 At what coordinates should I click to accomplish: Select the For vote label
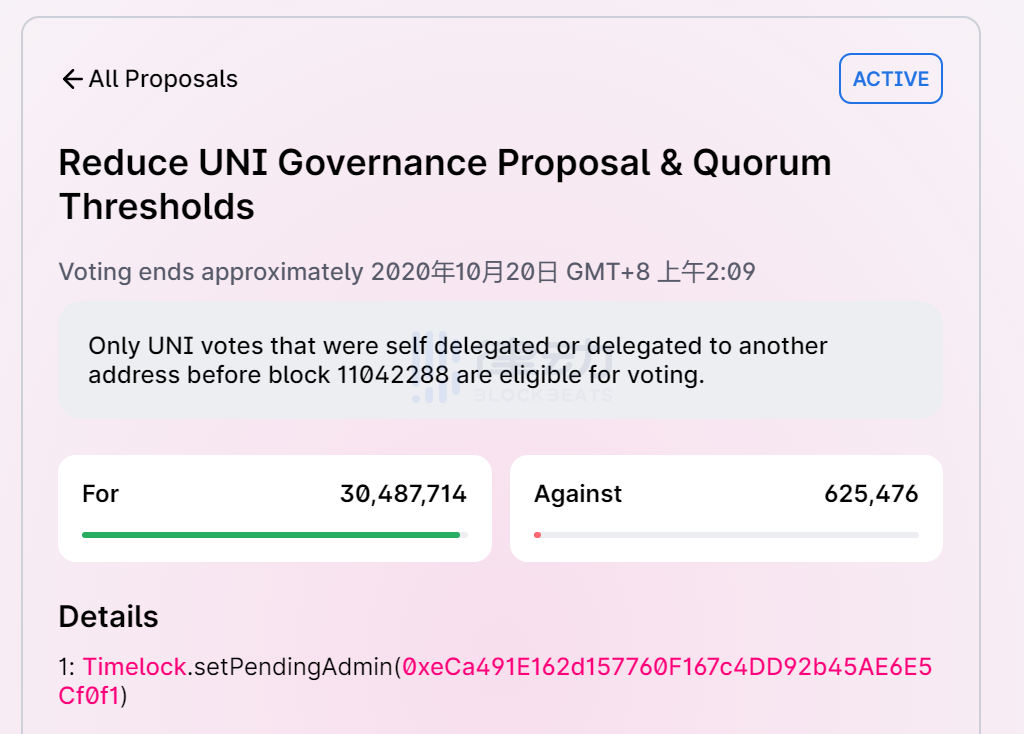point(101,494)
